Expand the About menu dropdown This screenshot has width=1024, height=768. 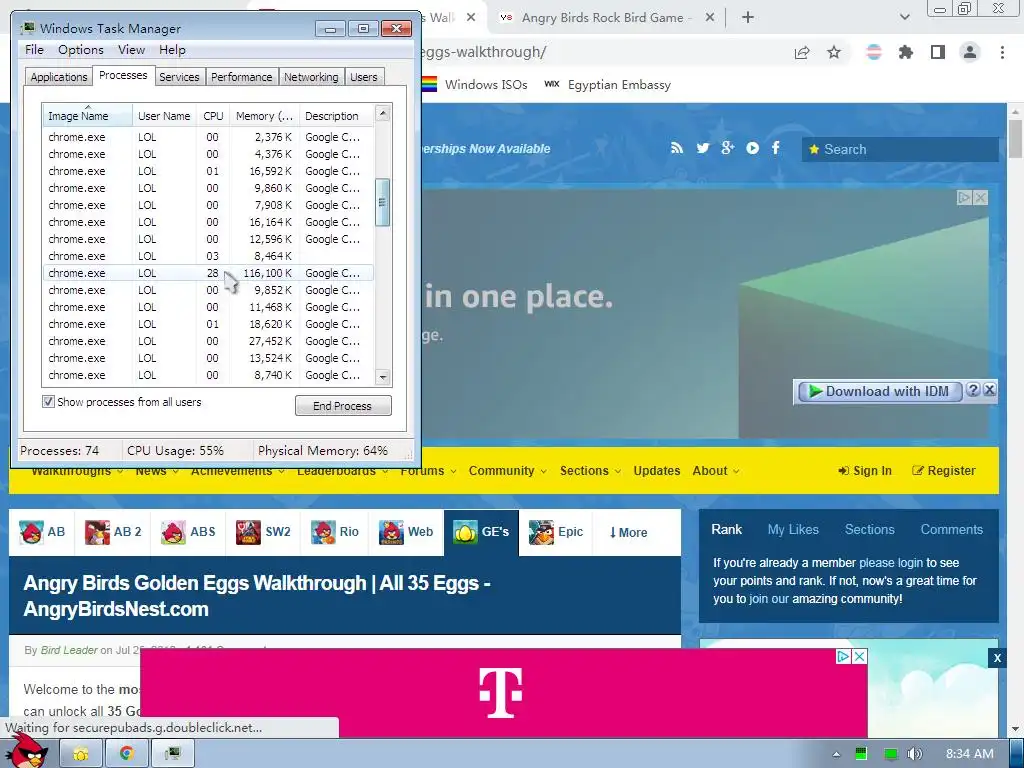click(x=716, y=471)
